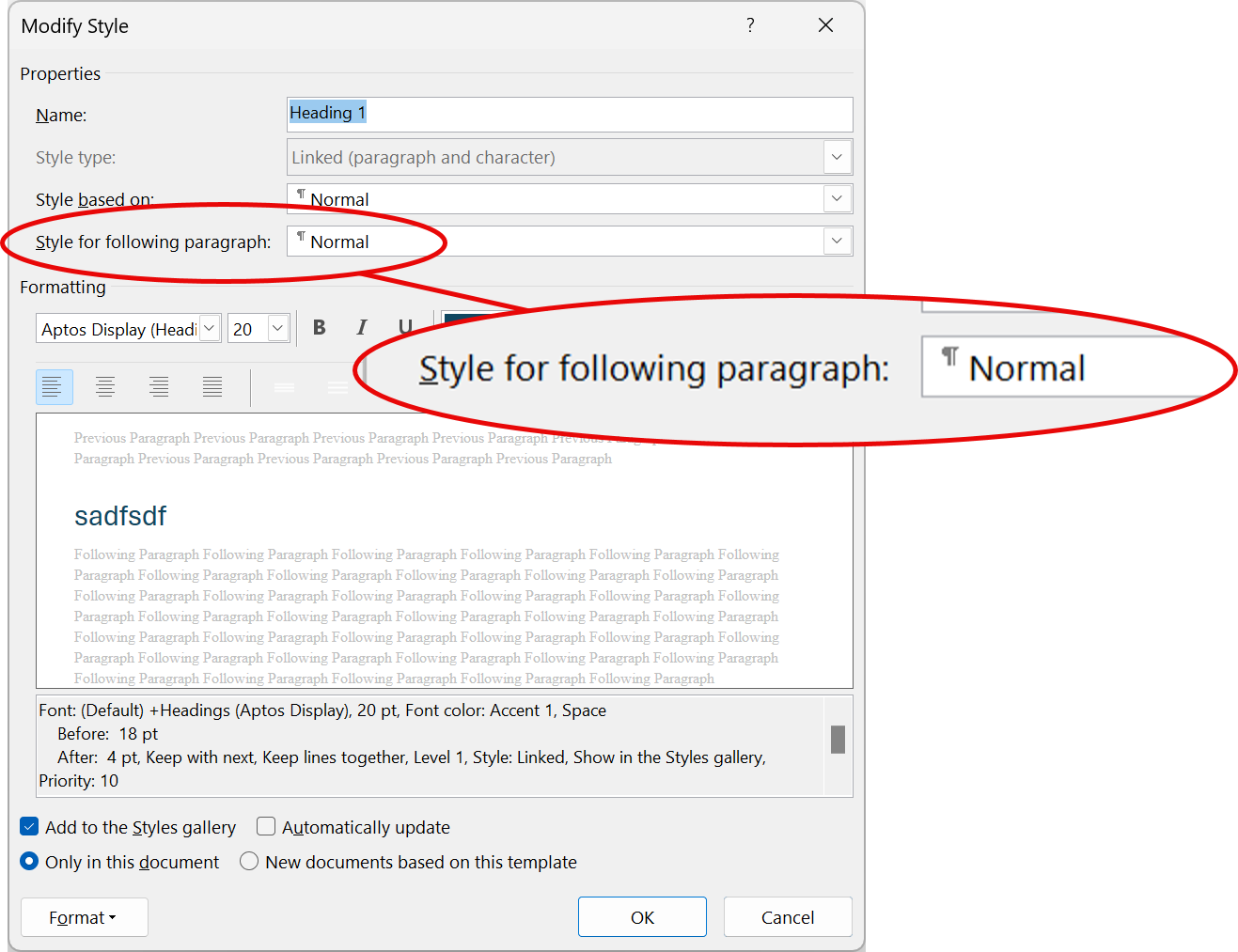The width and height of the screenshot is (1238, 952).
Task: Expand the font size dropdown arrow
Action: pos(277,329)
